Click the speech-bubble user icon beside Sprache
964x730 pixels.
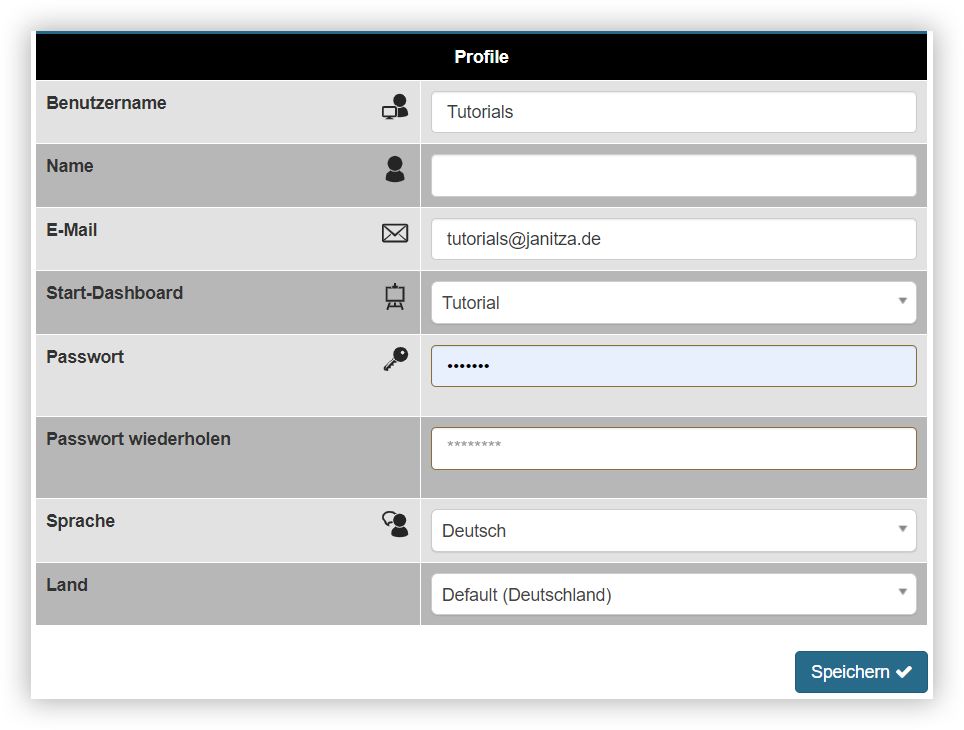[394, 524]
